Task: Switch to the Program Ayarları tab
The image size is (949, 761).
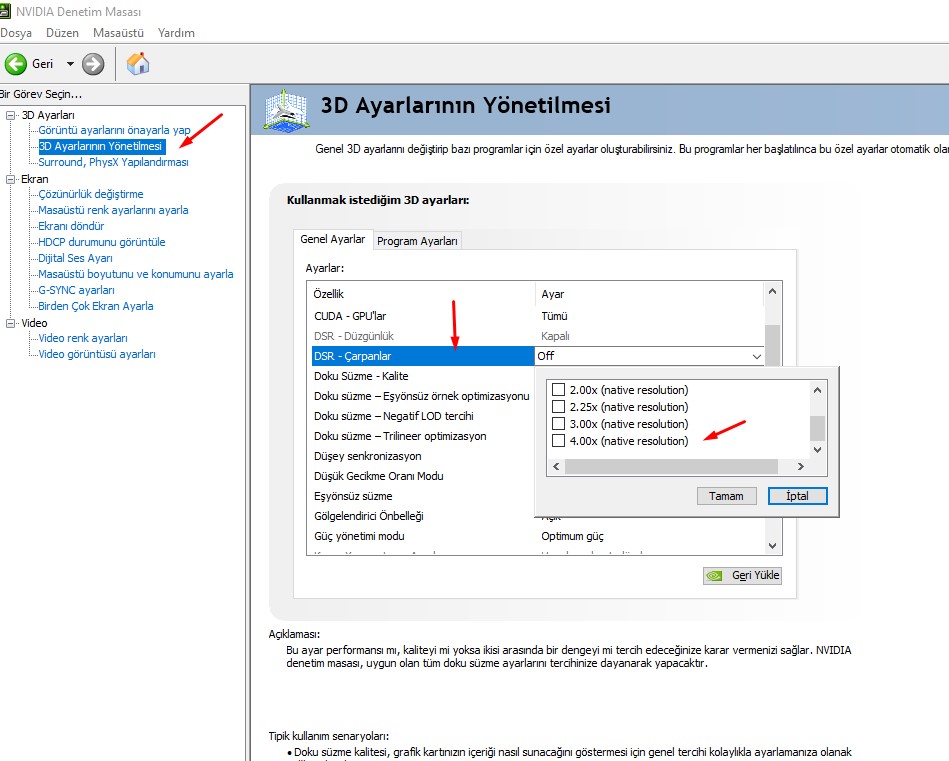Action: [x=417, y=241]
